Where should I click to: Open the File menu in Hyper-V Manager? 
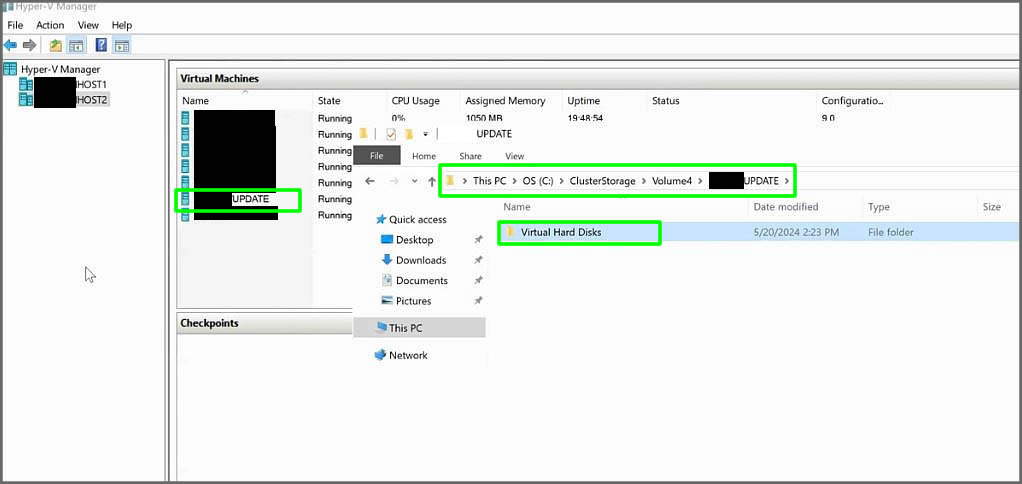tap(15, 25)
